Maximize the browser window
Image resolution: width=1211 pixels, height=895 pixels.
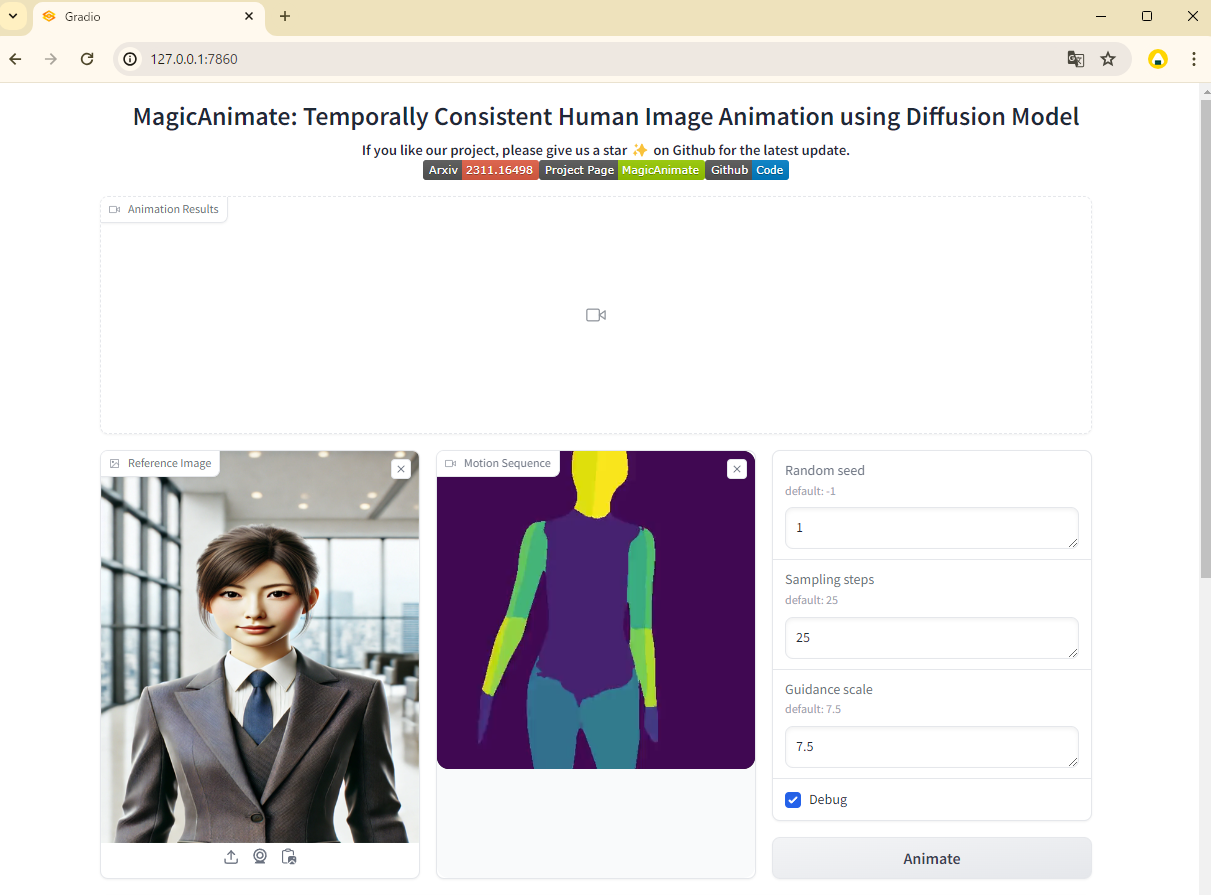click(1147, 16)
